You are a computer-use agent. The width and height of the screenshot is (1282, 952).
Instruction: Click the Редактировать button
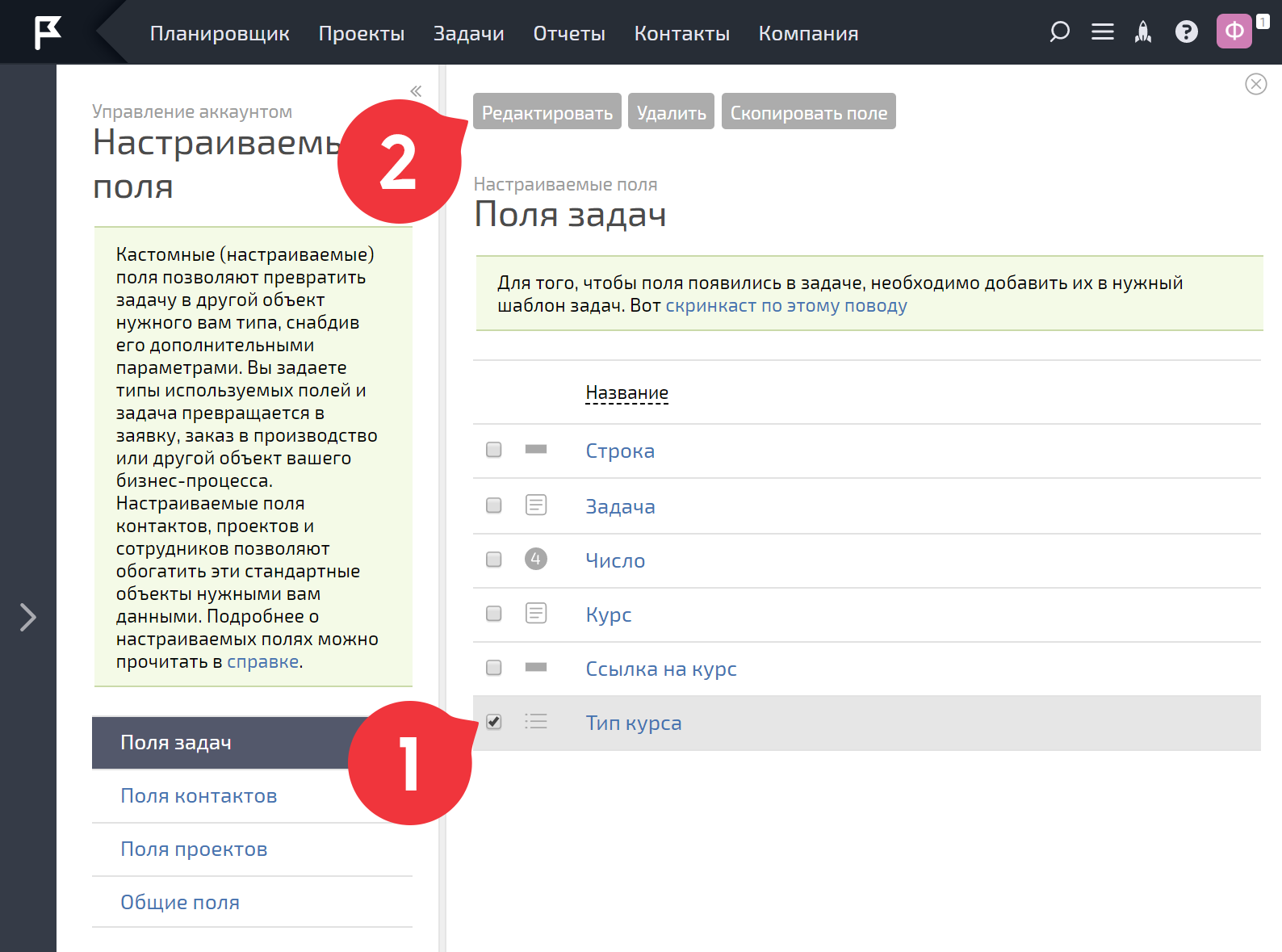click(x=547, y=111)
